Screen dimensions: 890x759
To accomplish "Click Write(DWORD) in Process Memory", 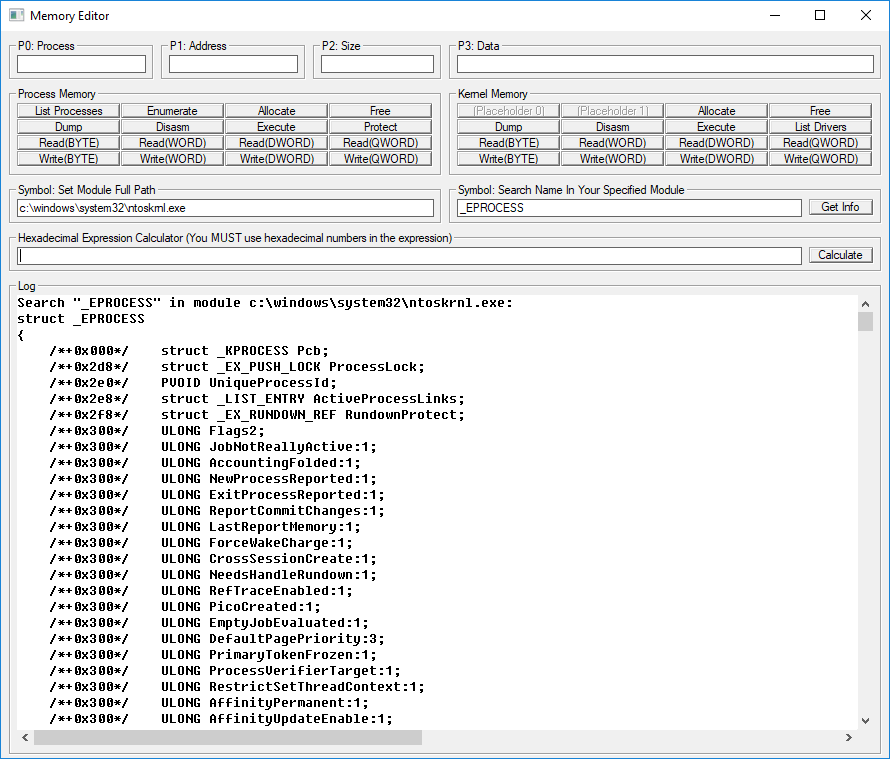I will 276,158.
